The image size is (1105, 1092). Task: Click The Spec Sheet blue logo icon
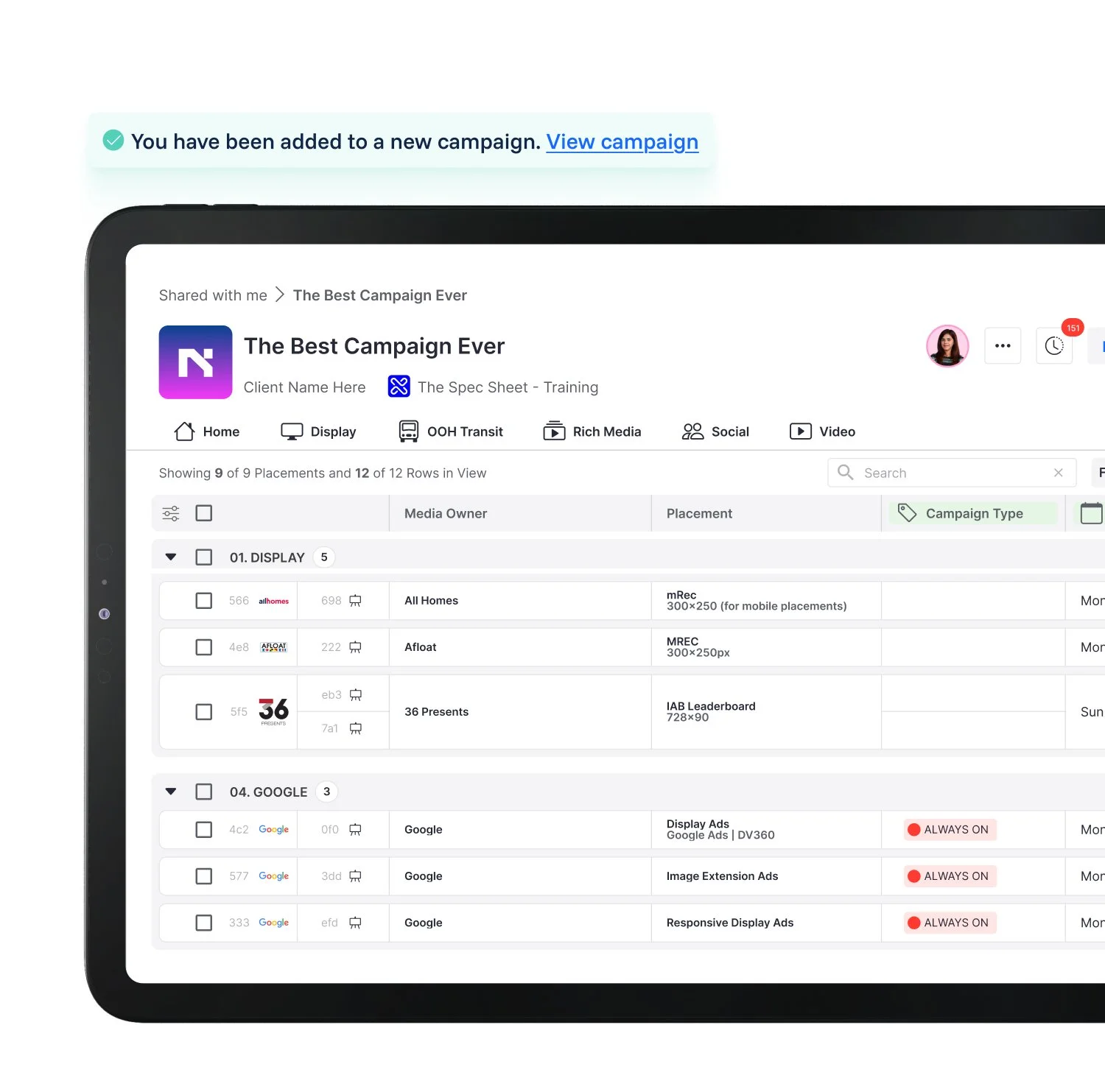click(x=399, y=386)
